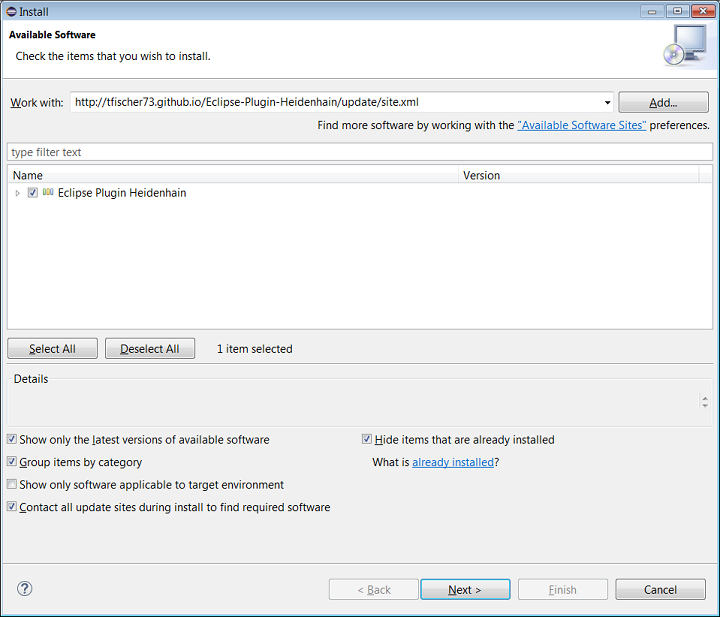Enable Show only software applicable to target environment
The image size is (720, 617).
click(x=12, y=484)
